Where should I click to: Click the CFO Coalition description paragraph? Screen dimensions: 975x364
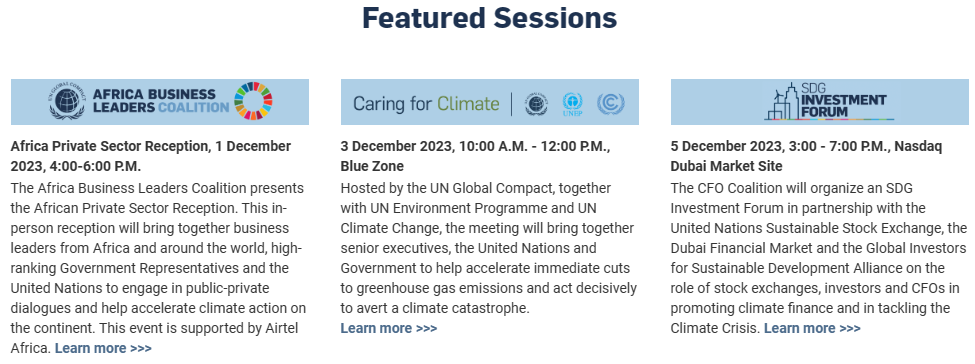(819, 258)
